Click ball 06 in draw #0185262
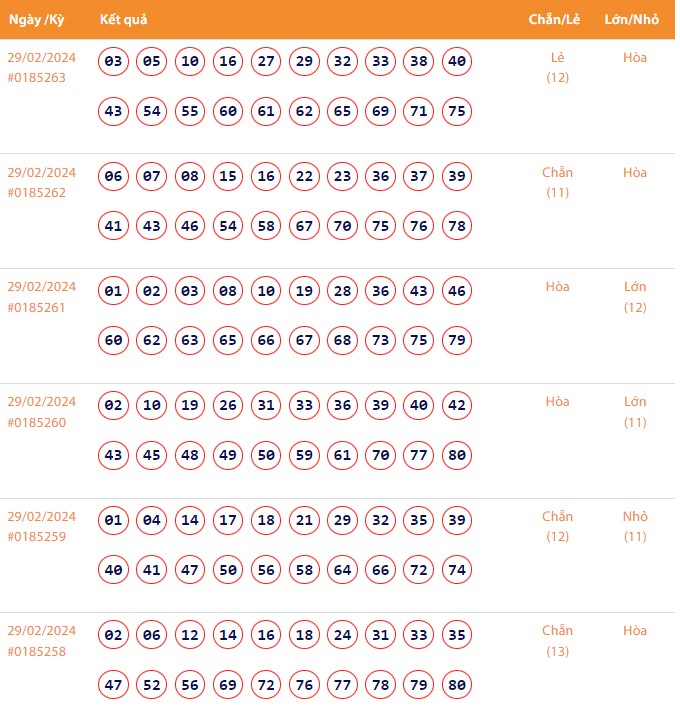The width and height of the screenshot is (680, 712). tap(114, 177)
